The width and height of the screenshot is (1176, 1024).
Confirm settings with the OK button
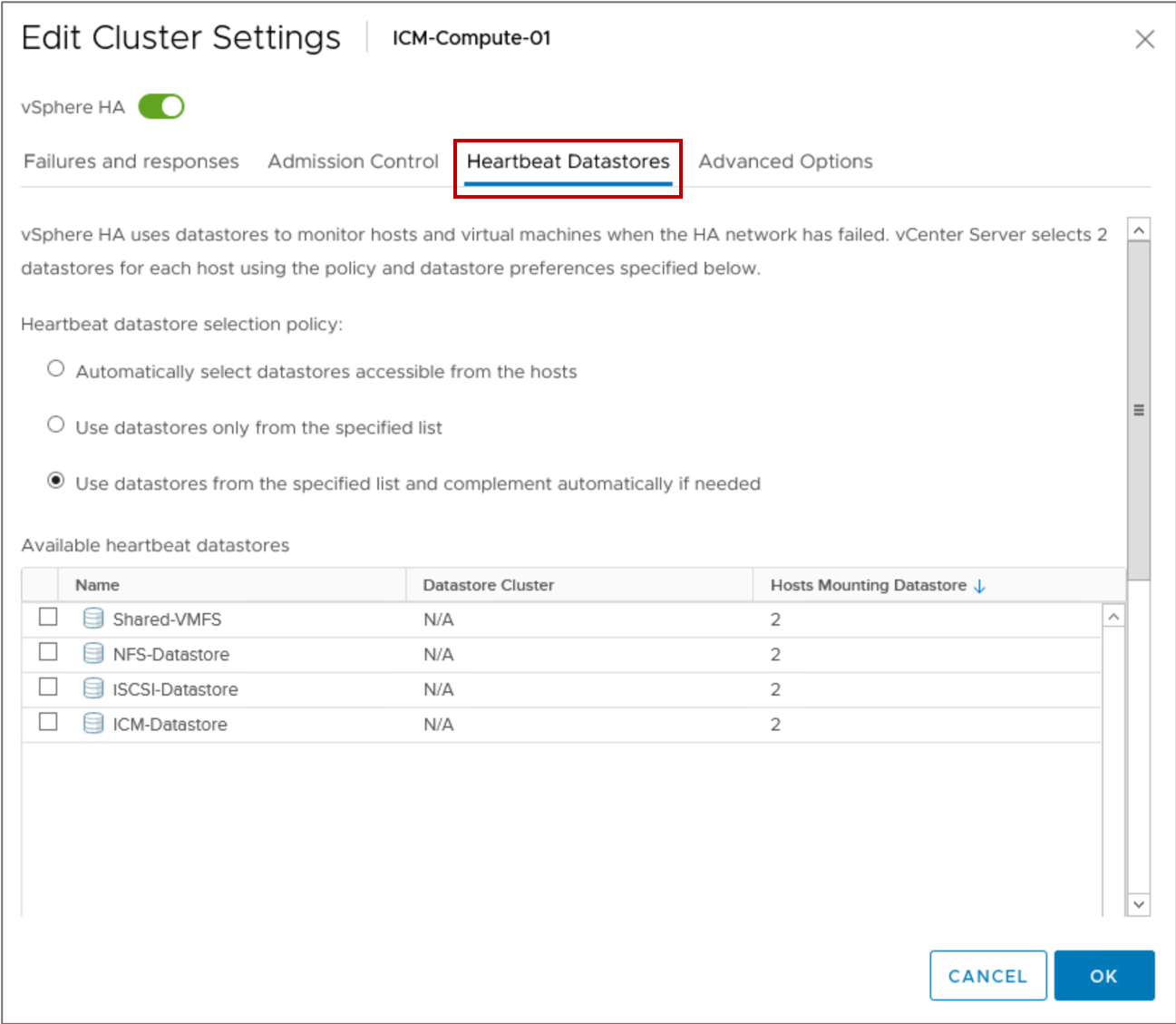pyautogui.click(x=1104, y=976)
